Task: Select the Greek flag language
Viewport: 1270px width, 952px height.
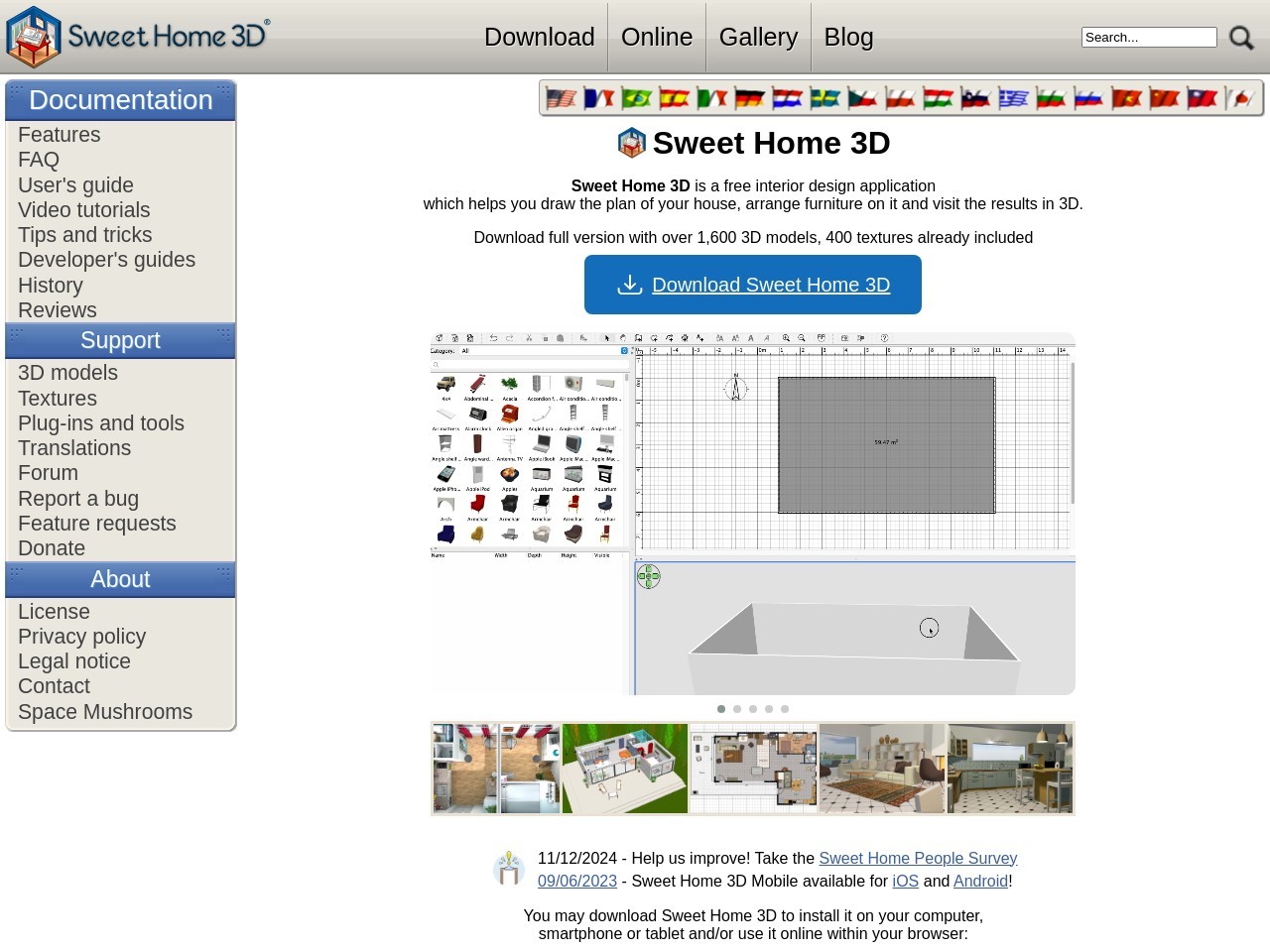Action: [x=1014, y=98]
